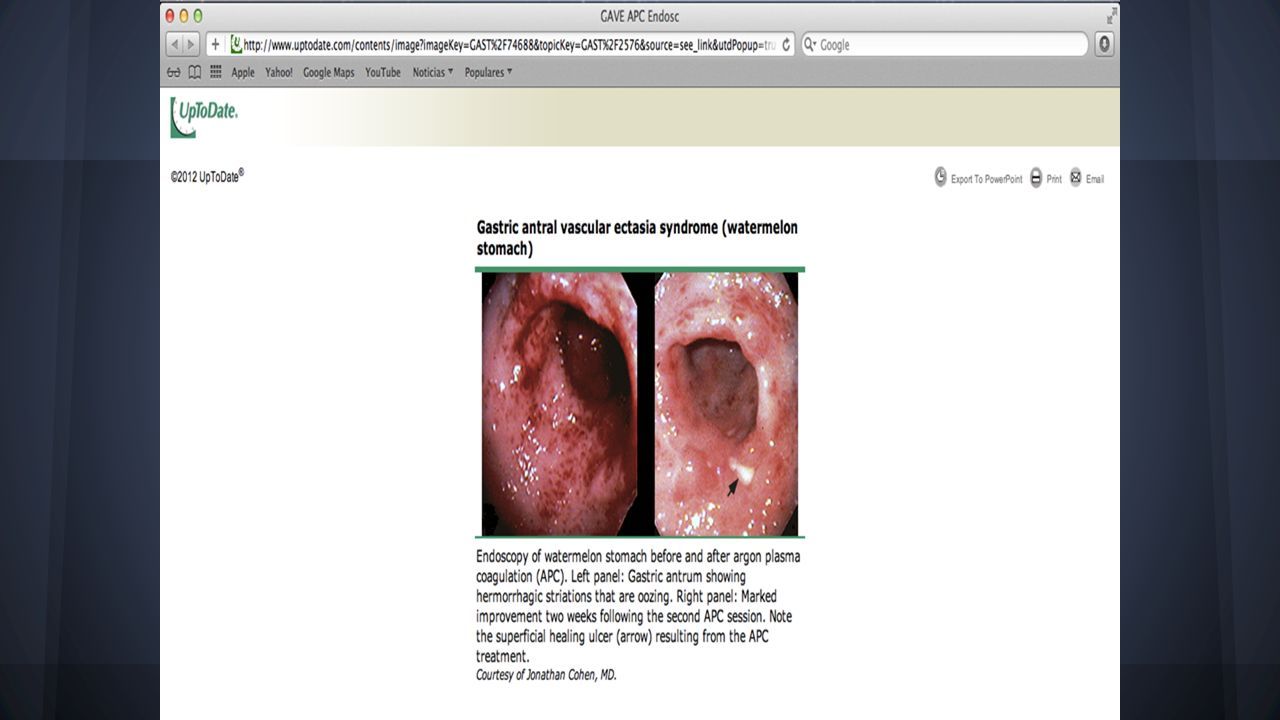This screenshot has height=720, width=1280.
Task: Open the YouTube bookmark
Action: pyautogui.click(x=383, y=72)
